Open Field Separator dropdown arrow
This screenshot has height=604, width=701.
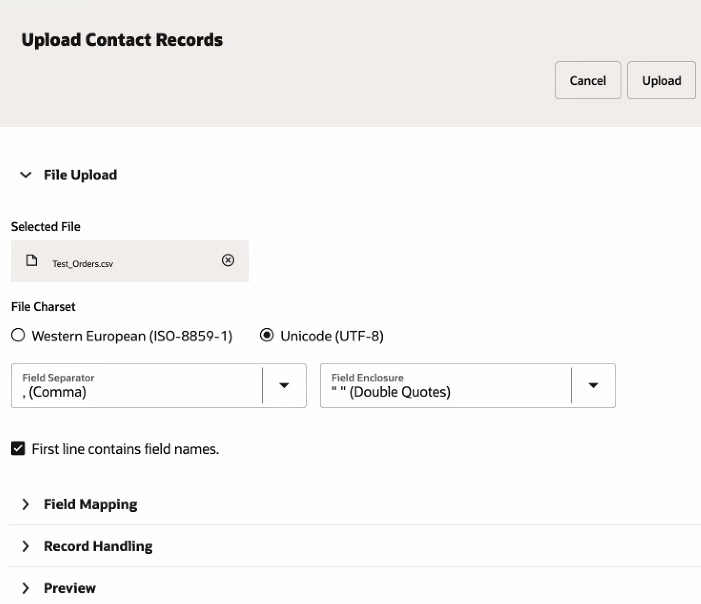pos(284,386)
